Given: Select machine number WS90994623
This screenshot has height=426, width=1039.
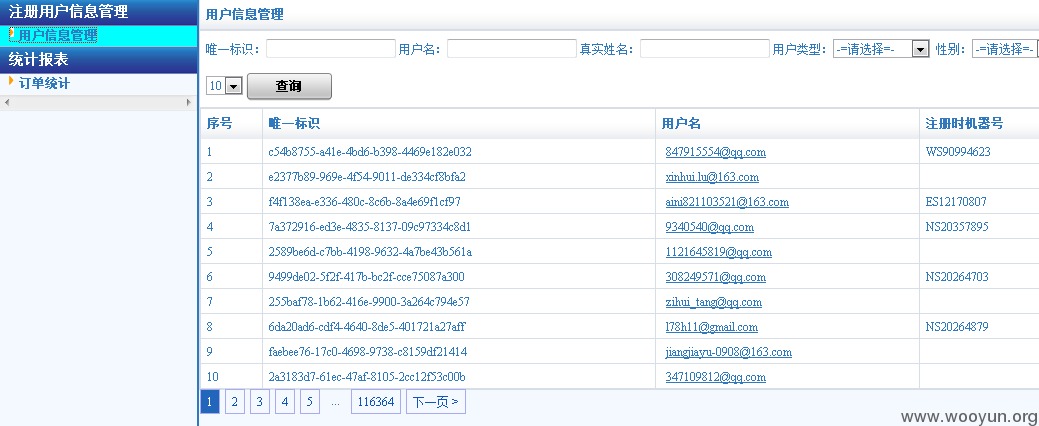Looking at the screenshot, I should pyautogui.click(x=958, y=152).
